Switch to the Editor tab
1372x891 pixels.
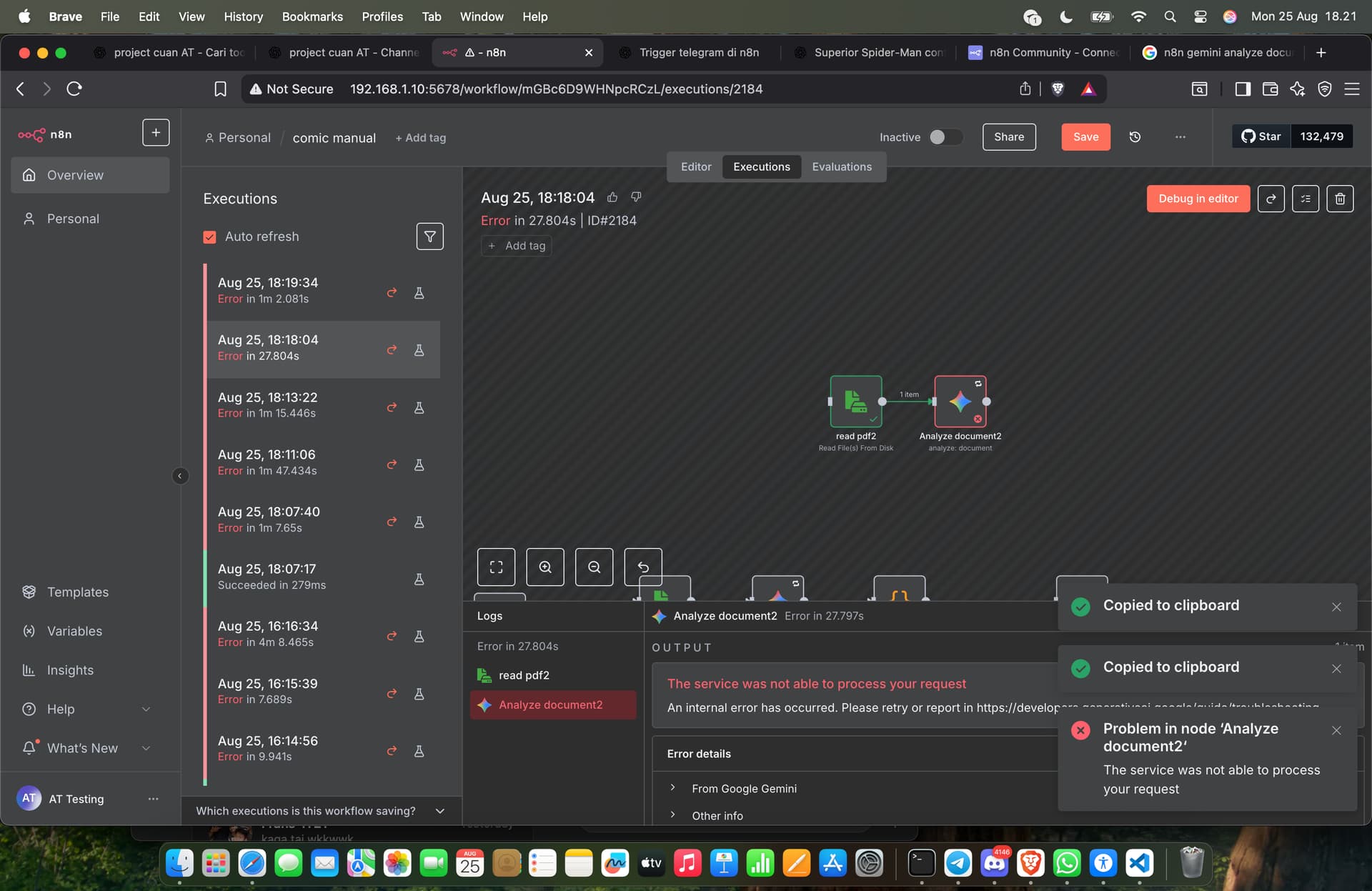click(695, 166)
